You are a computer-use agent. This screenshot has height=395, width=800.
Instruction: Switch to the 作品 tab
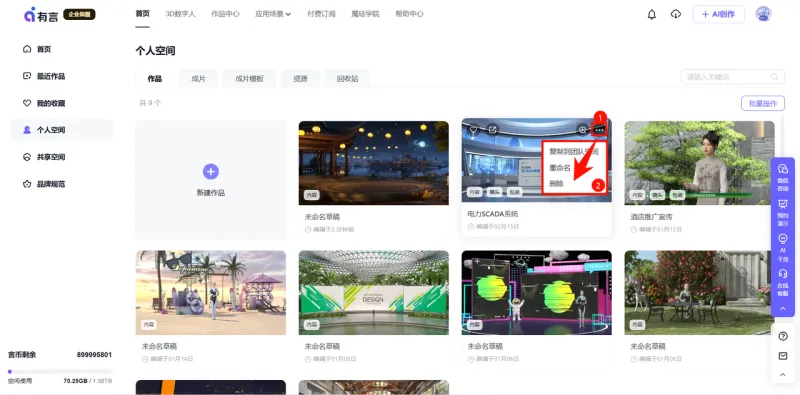click(155, 79)
